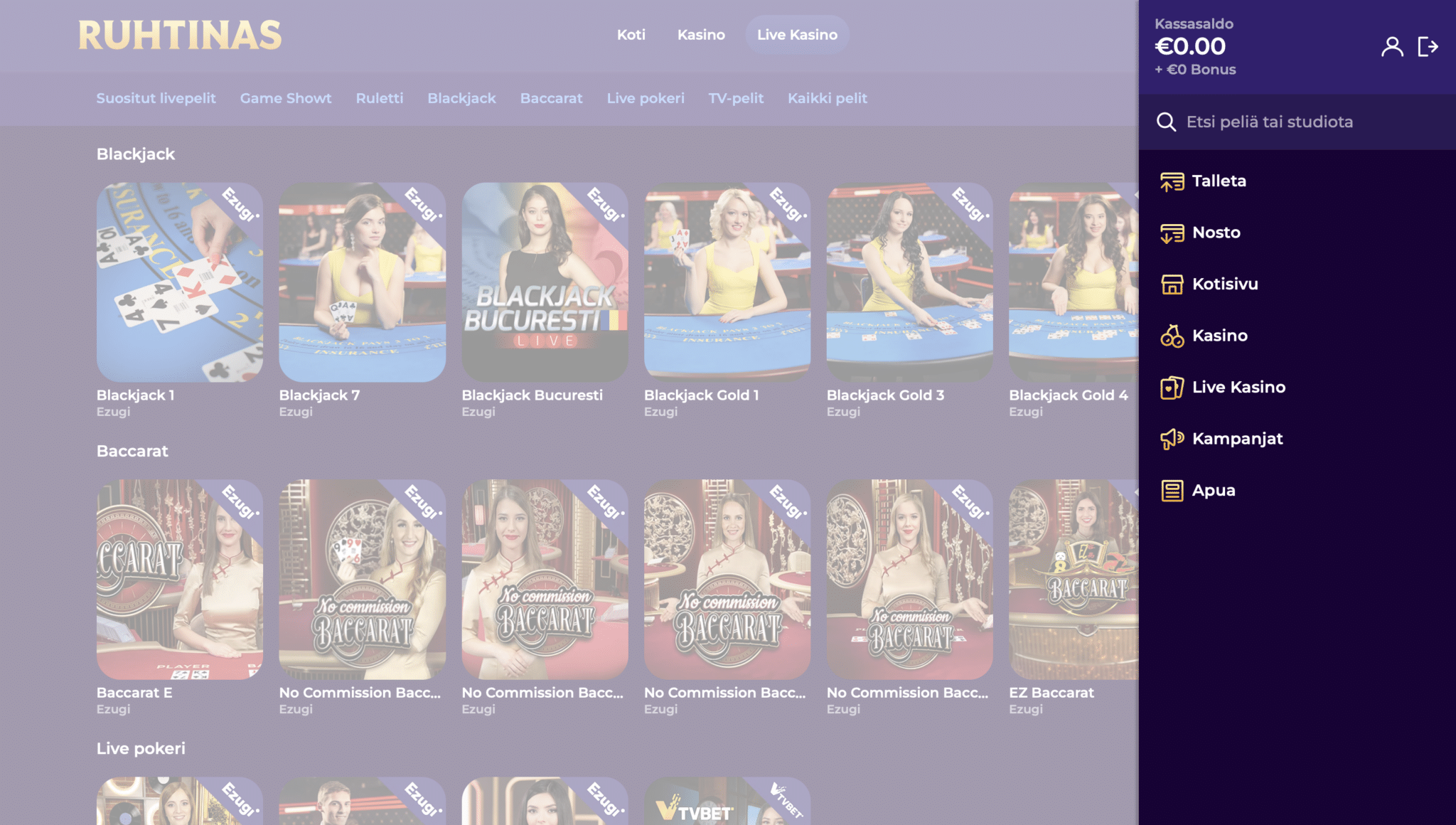This screenshot has height=825, width=1456.
Task: Click the Live Kasino cards icon
Action: 1172,388
